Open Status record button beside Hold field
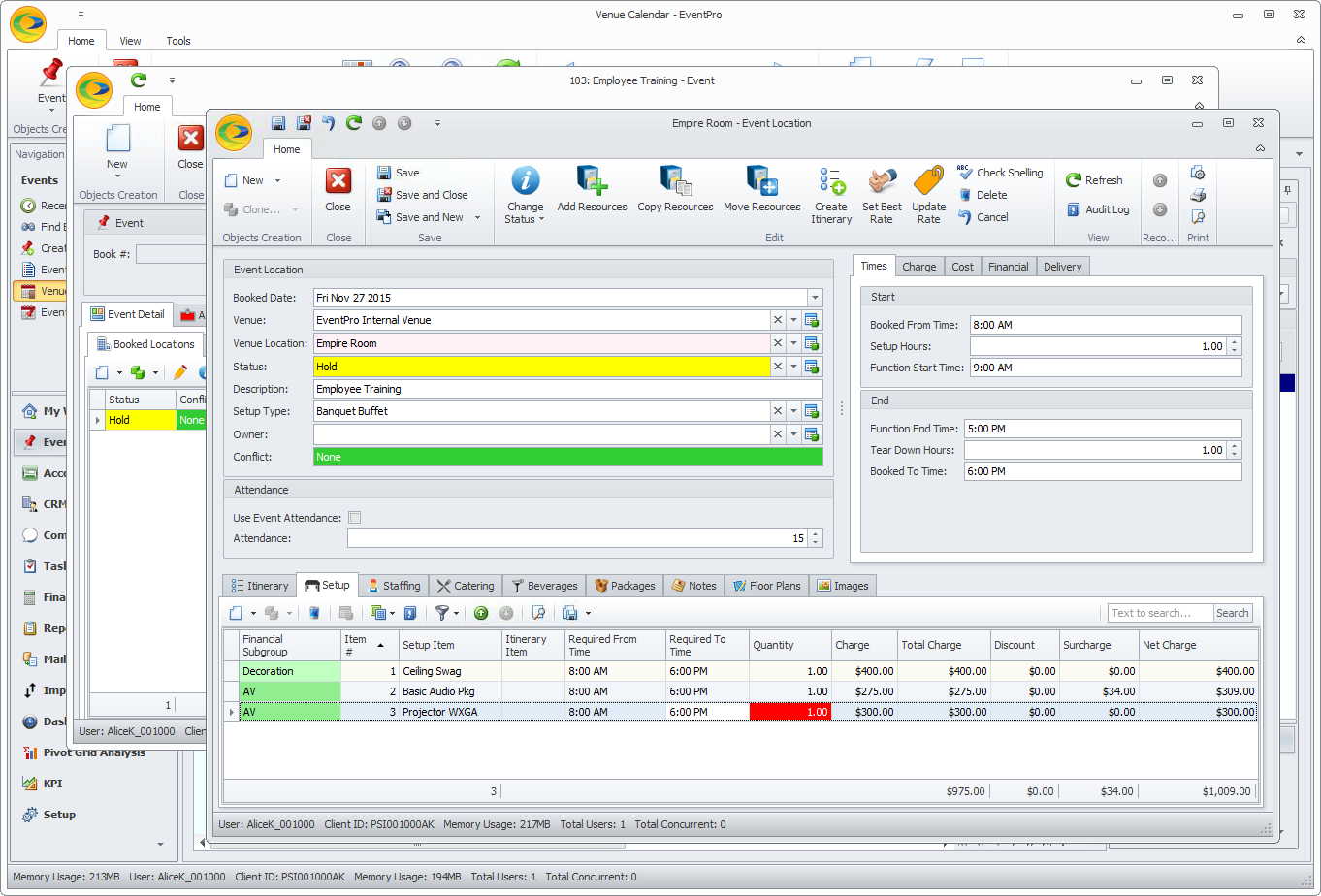Image resolution: width=1321 pixels, height=896 pixels. (813, 367)
